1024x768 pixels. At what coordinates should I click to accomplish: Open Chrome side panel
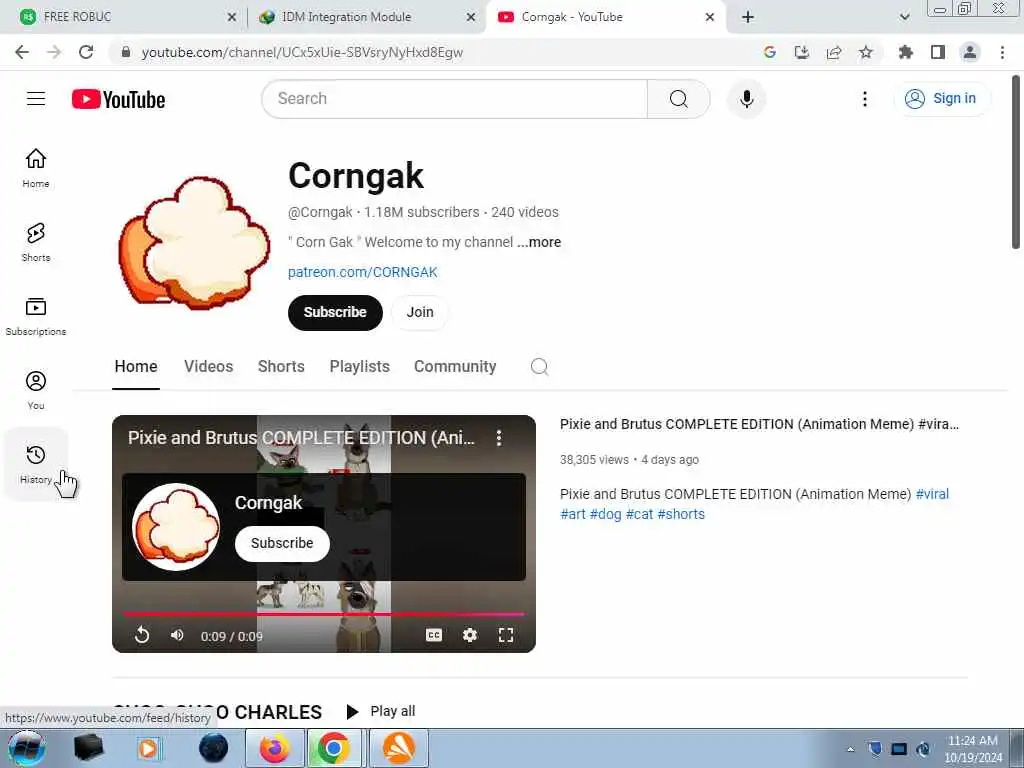pyautogui.click(x=938, y=52)
